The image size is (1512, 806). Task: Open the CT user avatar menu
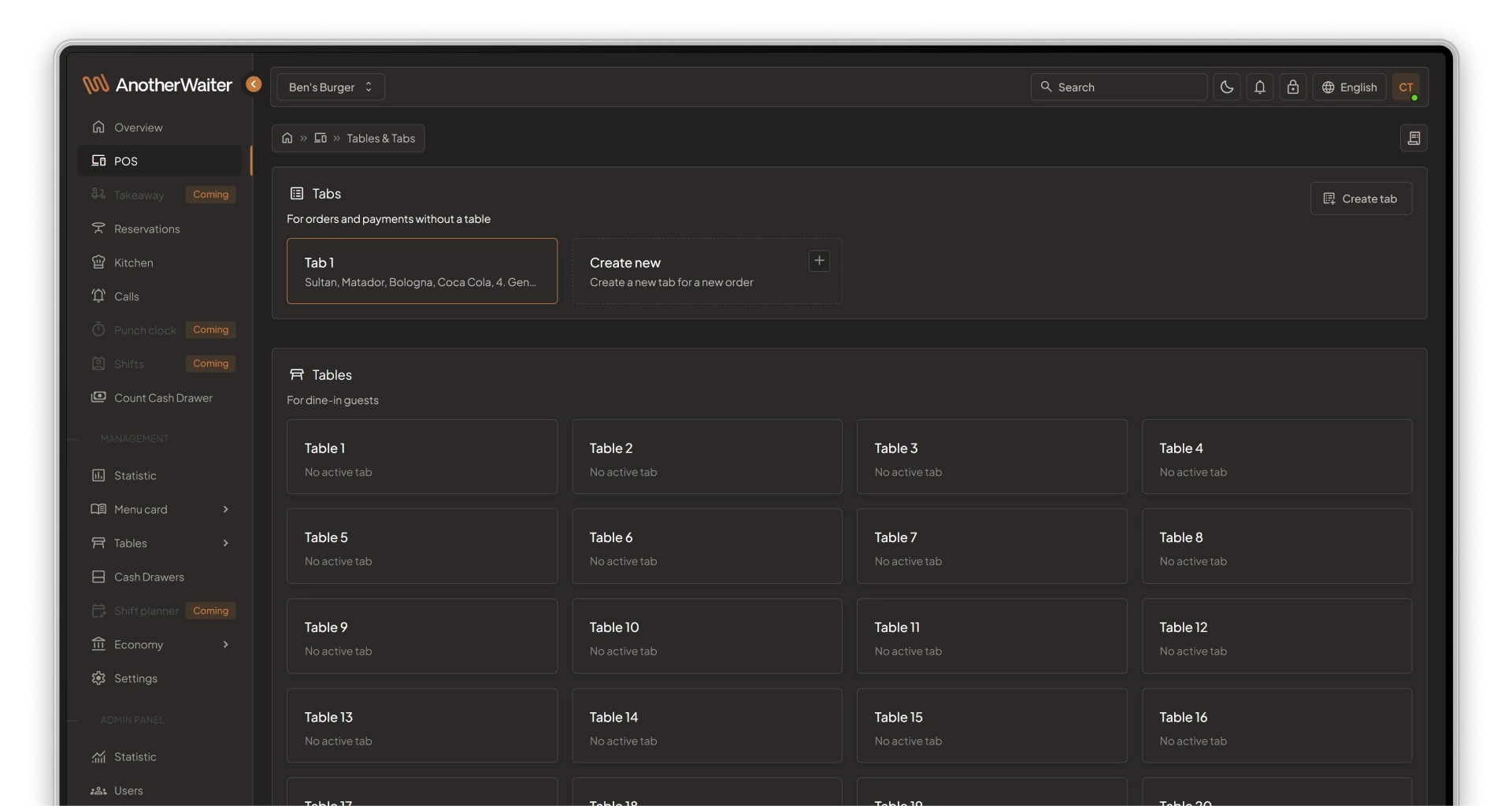(1406, 87)
